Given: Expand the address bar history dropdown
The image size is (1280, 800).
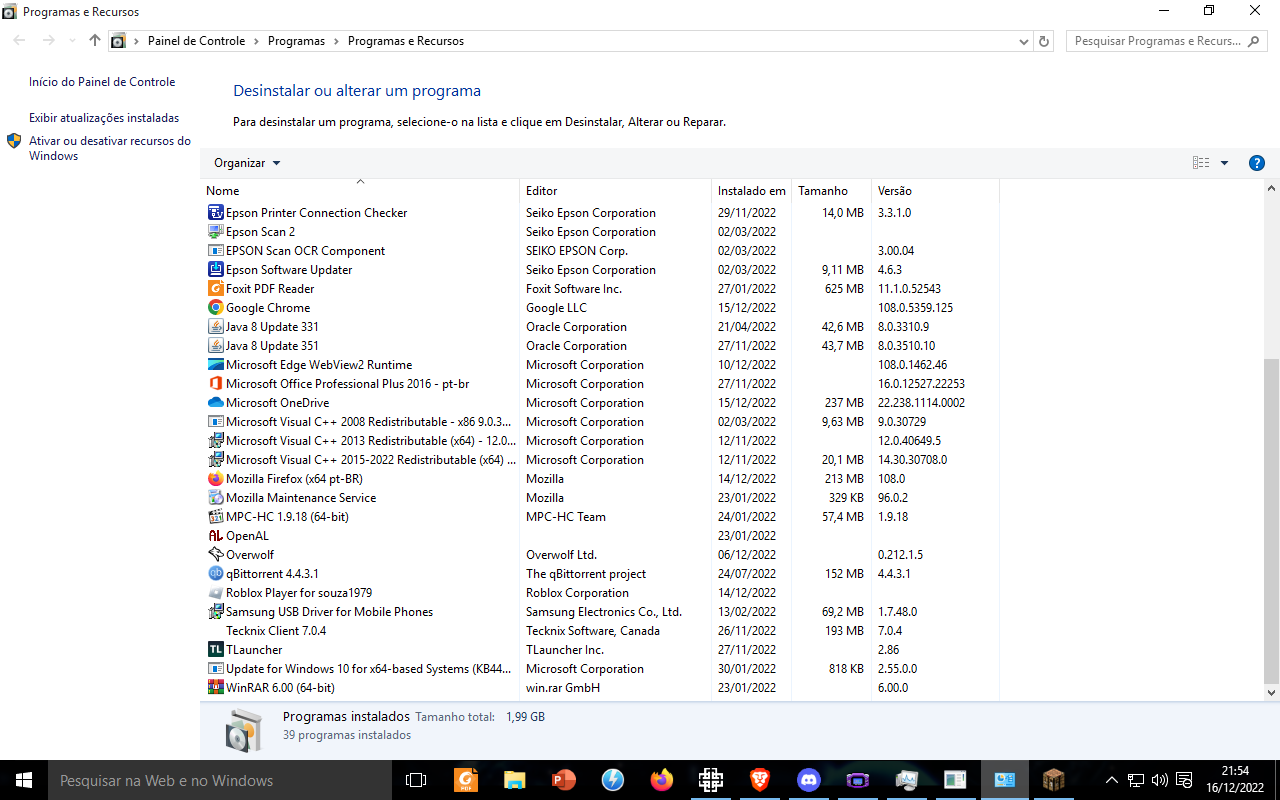Looking at the screenshot, I should [x=1023, y=41].
